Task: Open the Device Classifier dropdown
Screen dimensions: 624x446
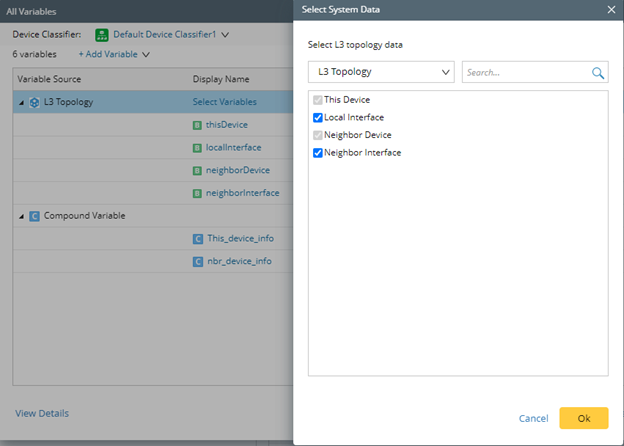Action: click(x=225, y=35)
